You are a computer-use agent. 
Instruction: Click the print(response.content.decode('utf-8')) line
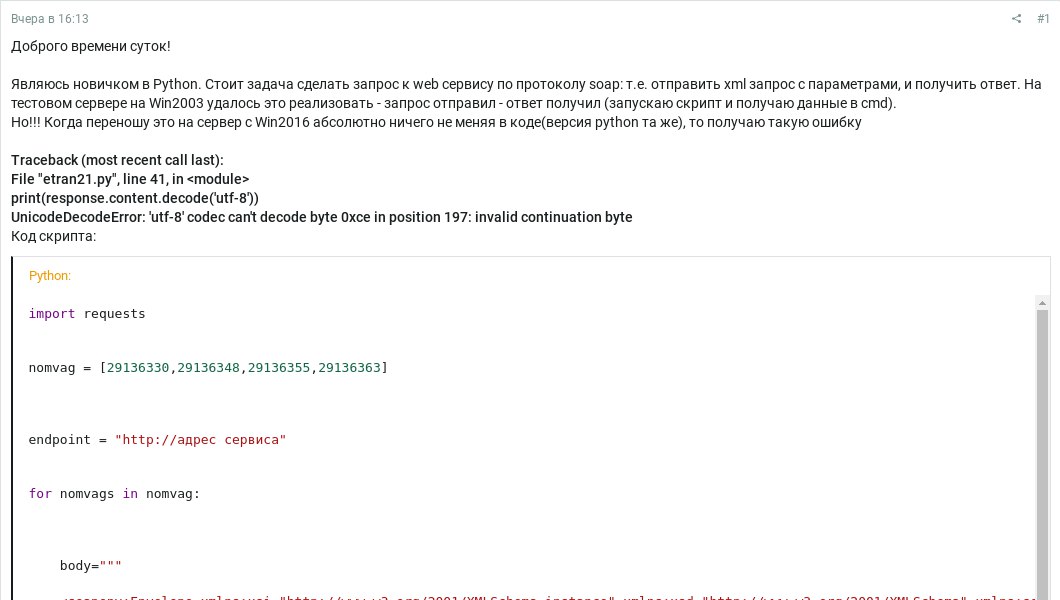135,198
